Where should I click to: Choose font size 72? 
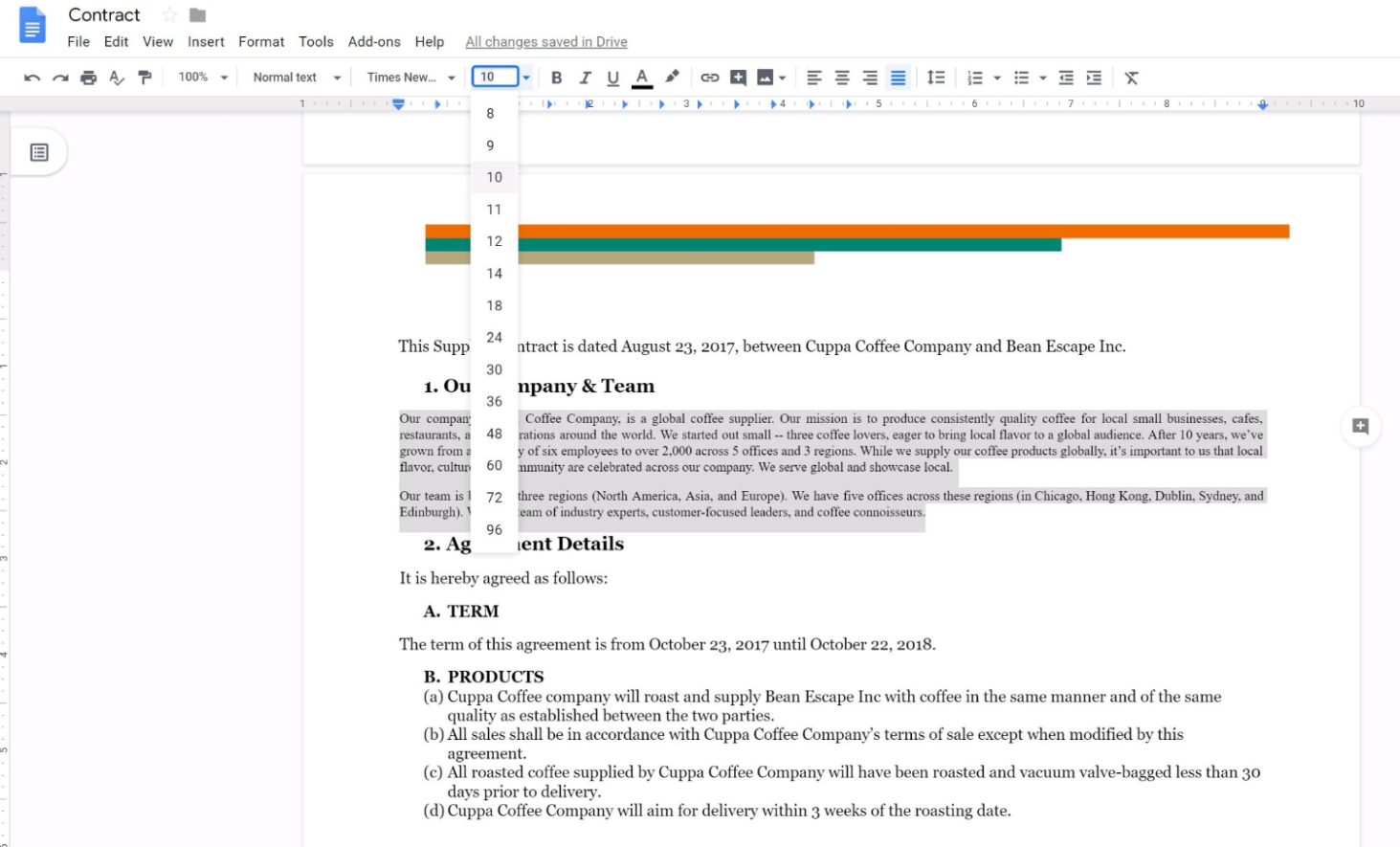494,498
